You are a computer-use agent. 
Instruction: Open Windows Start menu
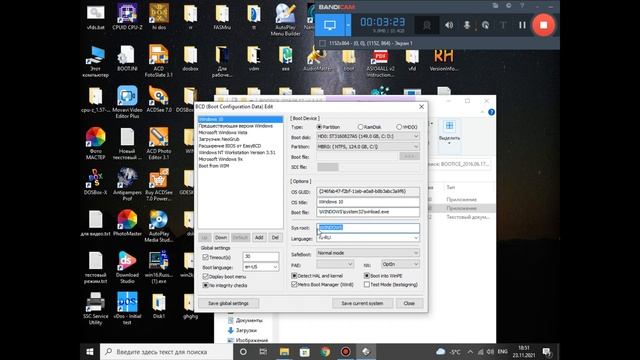coord(90,351)
